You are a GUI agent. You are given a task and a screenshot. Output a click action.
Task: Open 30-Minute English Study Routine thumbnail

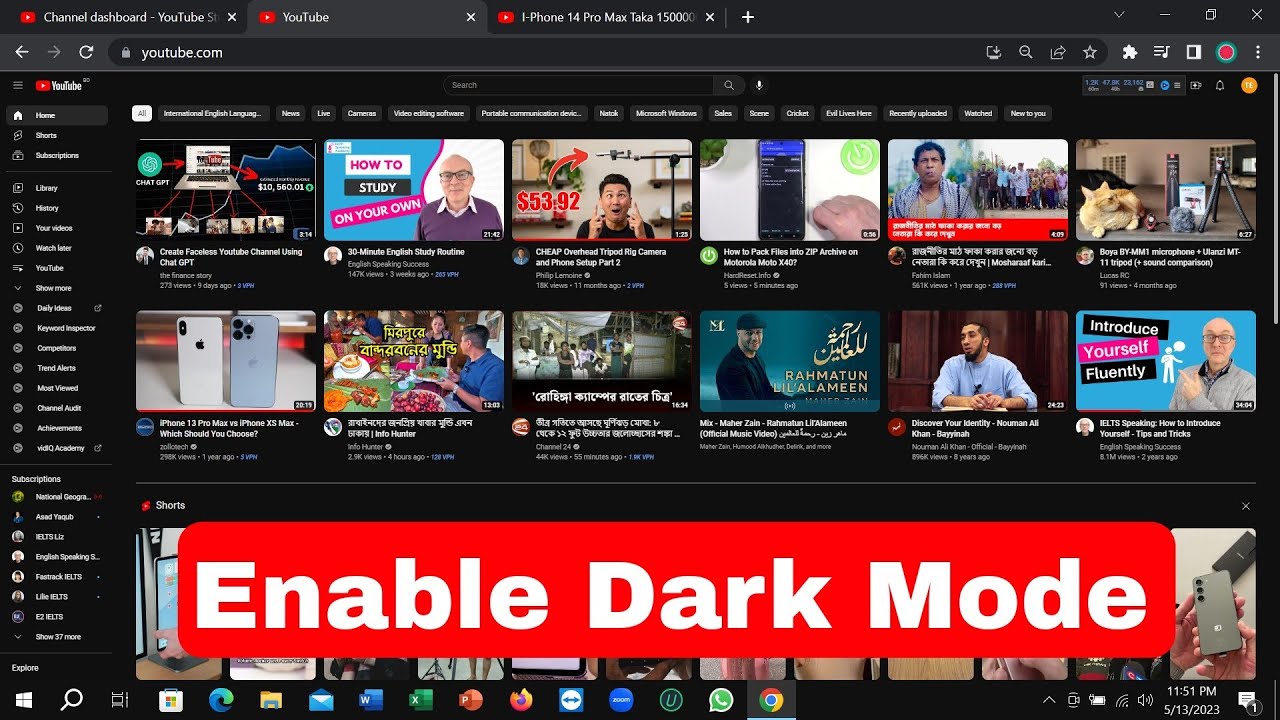(414, 190)
